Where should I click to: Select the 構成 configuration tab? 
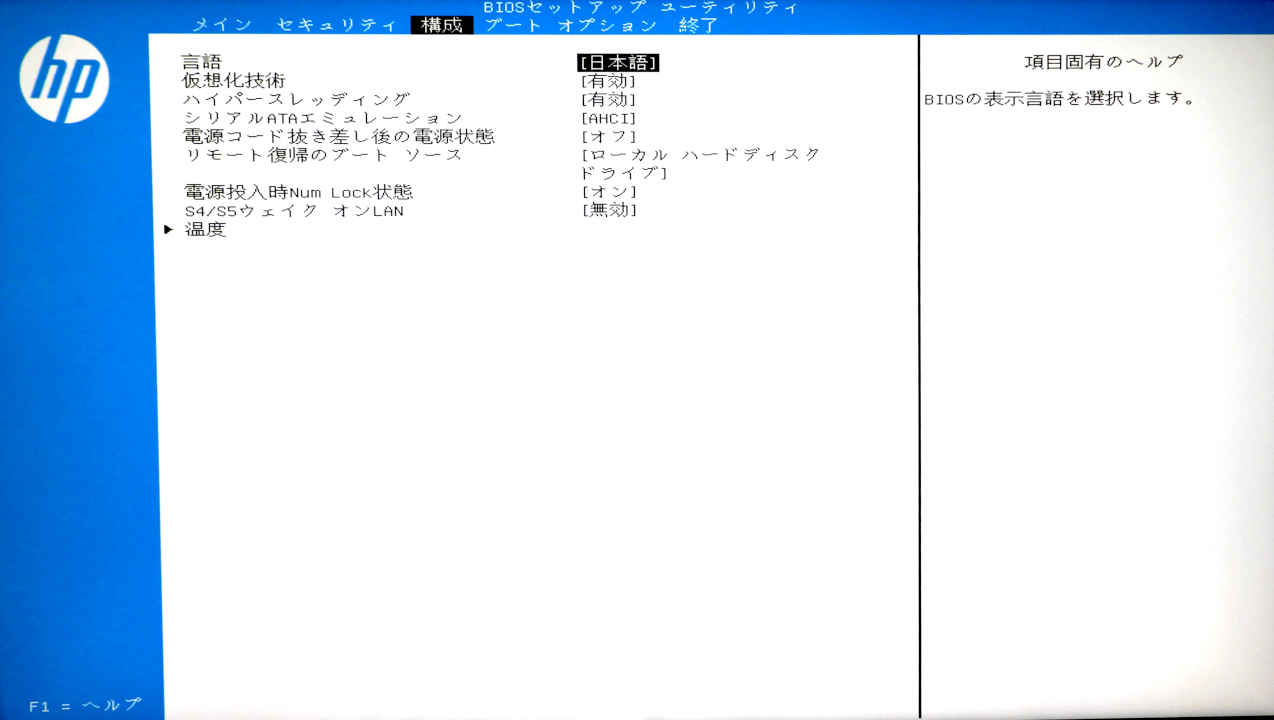(443, 26)
